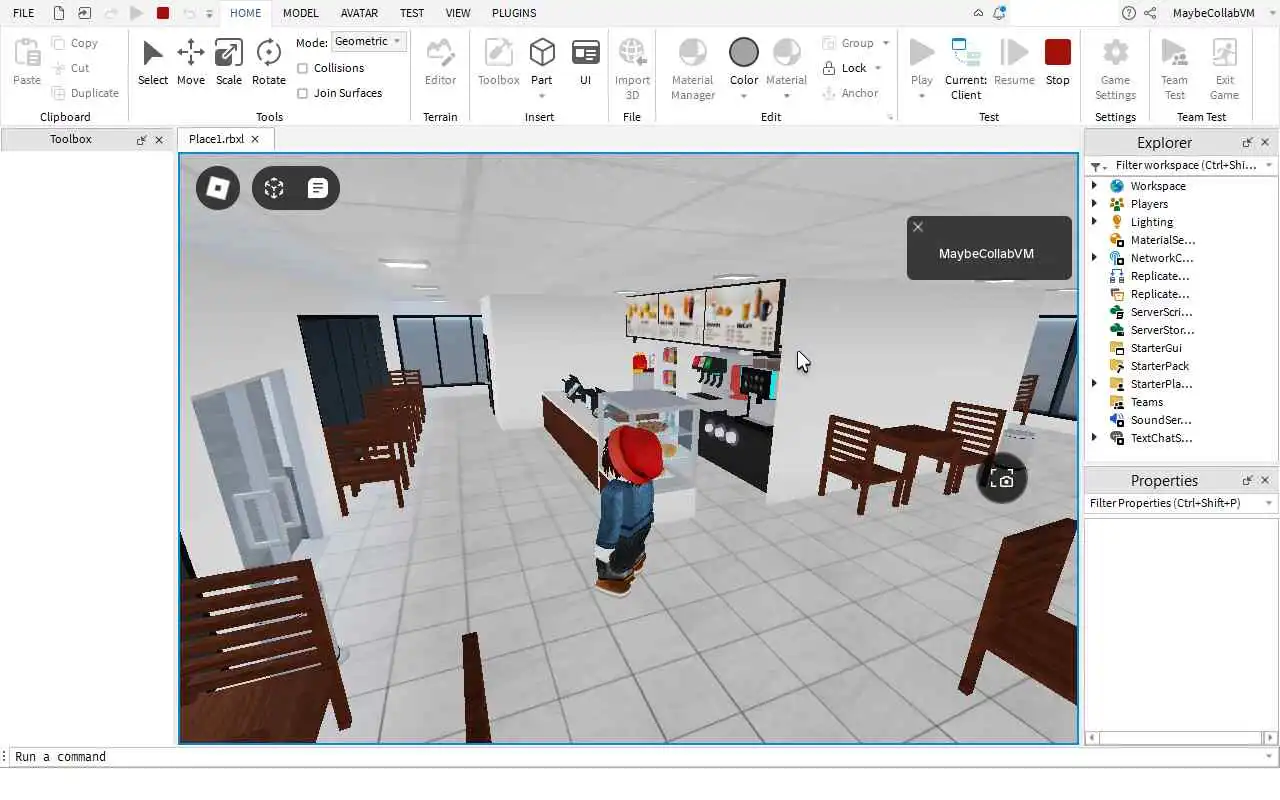
Task: Click the share icon near username
Action: pyautogui.click(x=1150, y=13)
